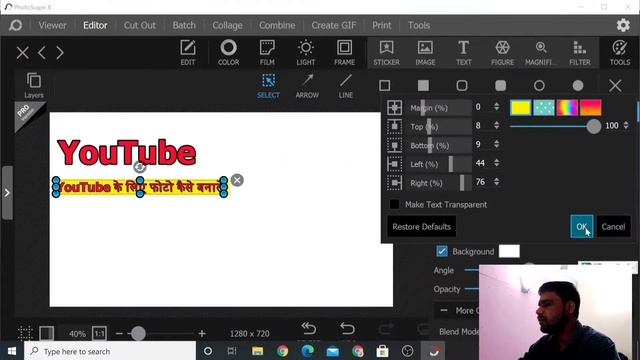Click the PhotoScape home circle icon
This screenshot has width=640, height=360.
tap(16, 25)
